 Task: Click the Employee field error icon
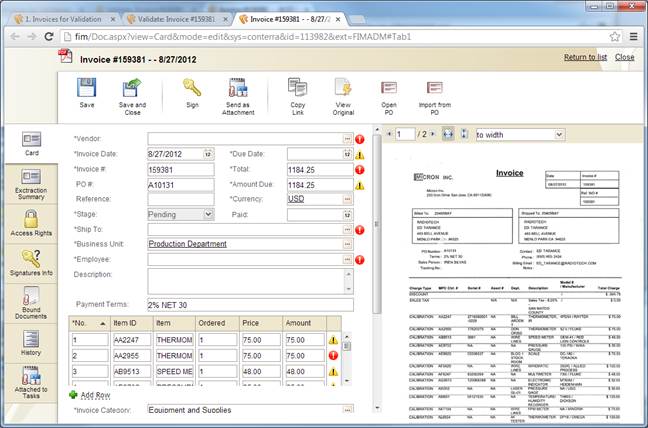[x=360, y=260]
